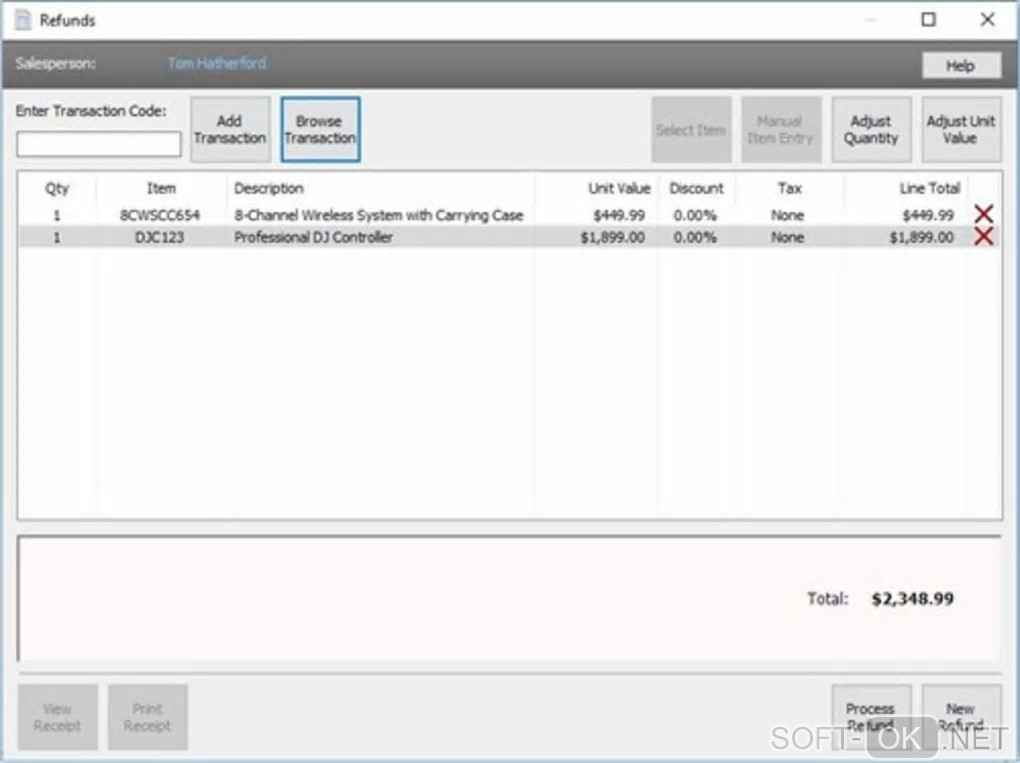Focus the Enter Transaction Code field
This screenshot has height=763, width=1020.
pos(99,144)
